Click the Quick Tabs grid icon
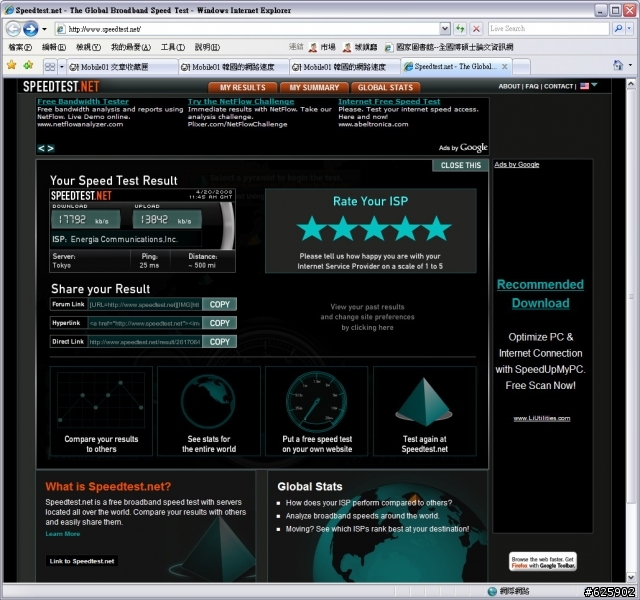 (50, 67)
